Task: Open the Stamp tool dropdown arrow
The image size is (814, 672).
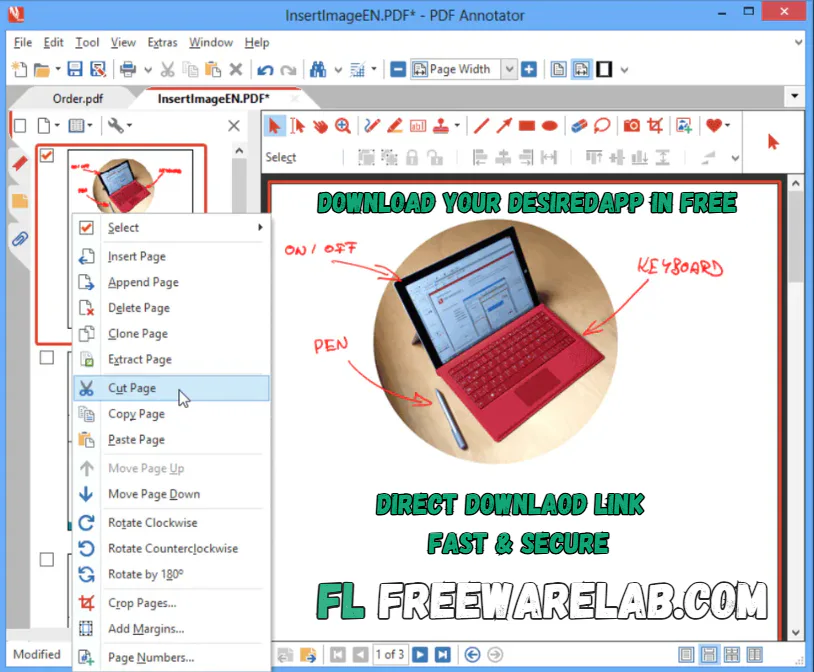Action: (457, 125)
